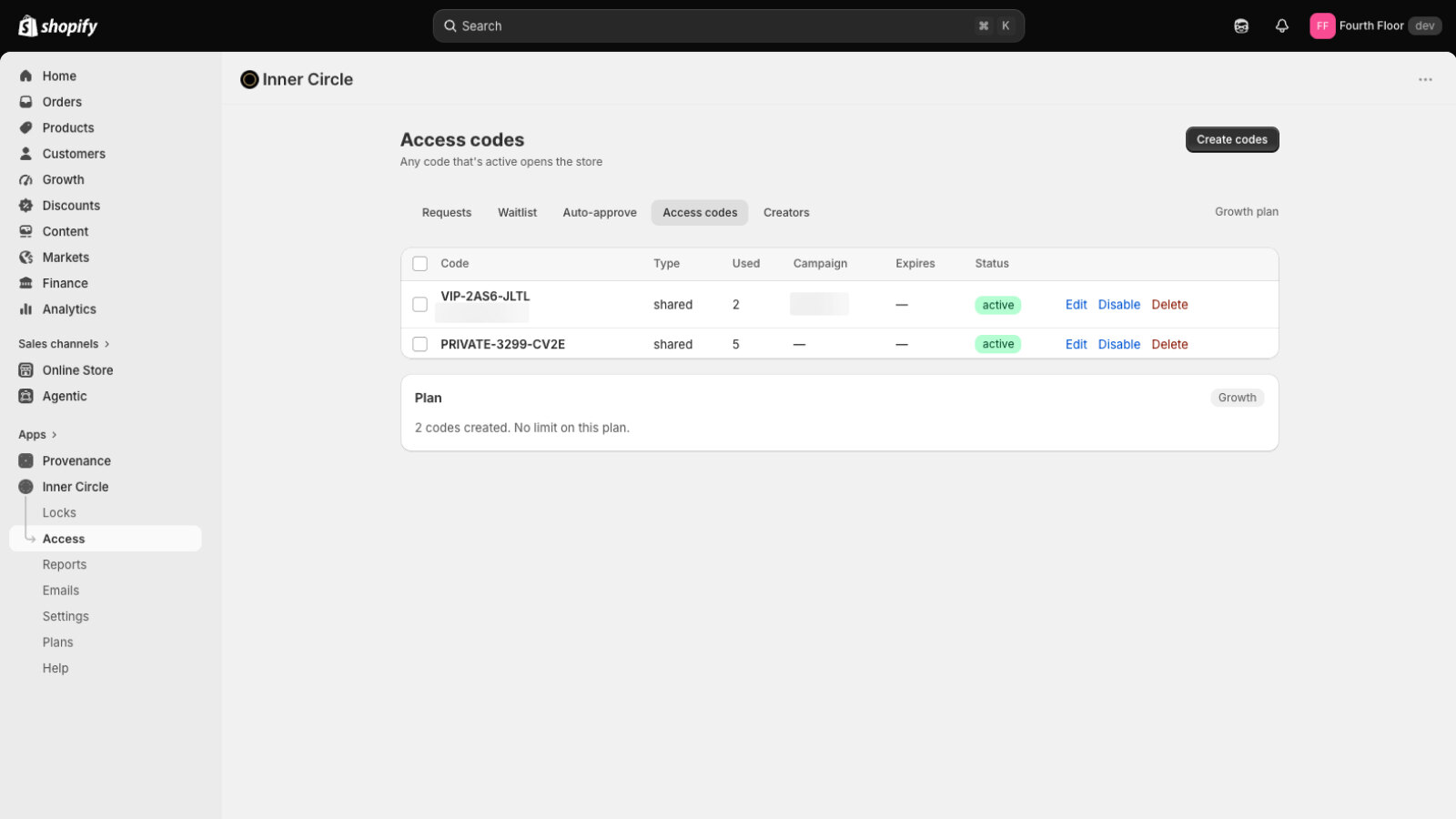Click the Shopify logo

point(58,25)
